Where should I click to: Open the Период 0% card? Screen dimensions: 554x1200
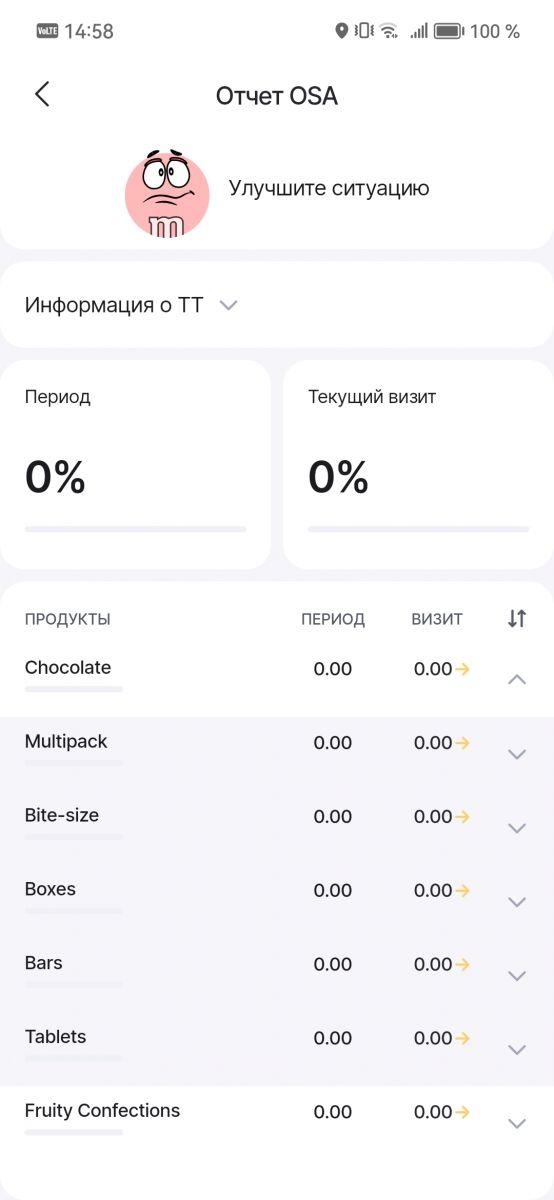coord(135,465)
